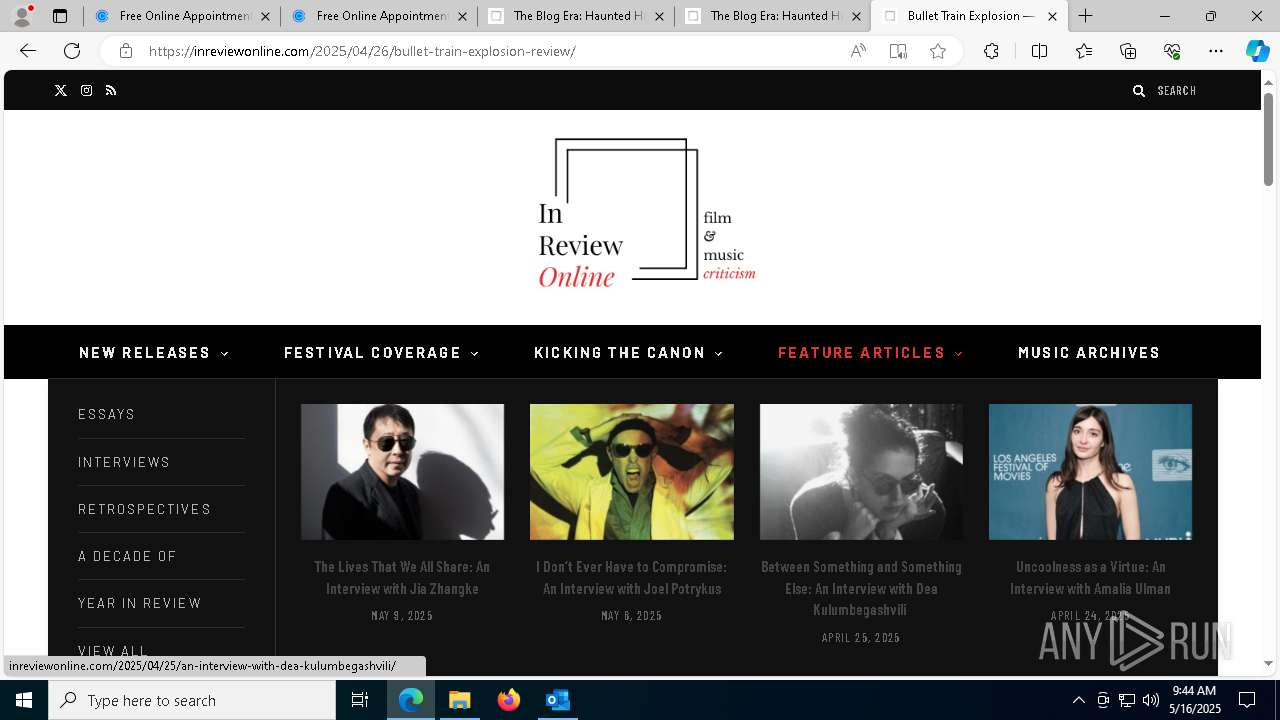The image size is (1280, 720).
Task: Click the page vertical scrollbar thumb
Action: point(1268,139)
